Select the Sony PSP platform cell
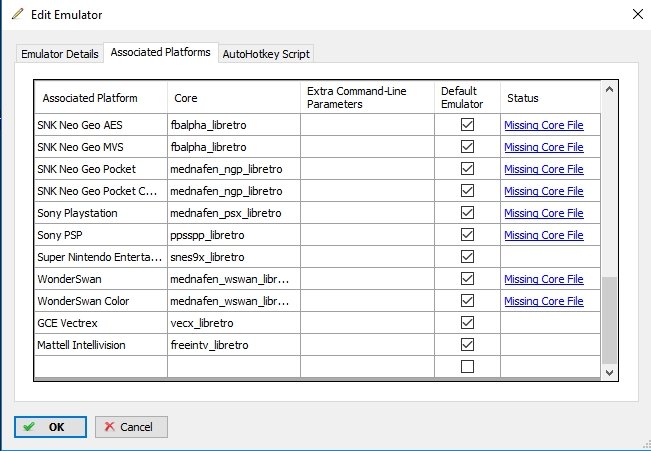Image resolution: width=651 pixels, height=451 pixels. pos(101,235)
